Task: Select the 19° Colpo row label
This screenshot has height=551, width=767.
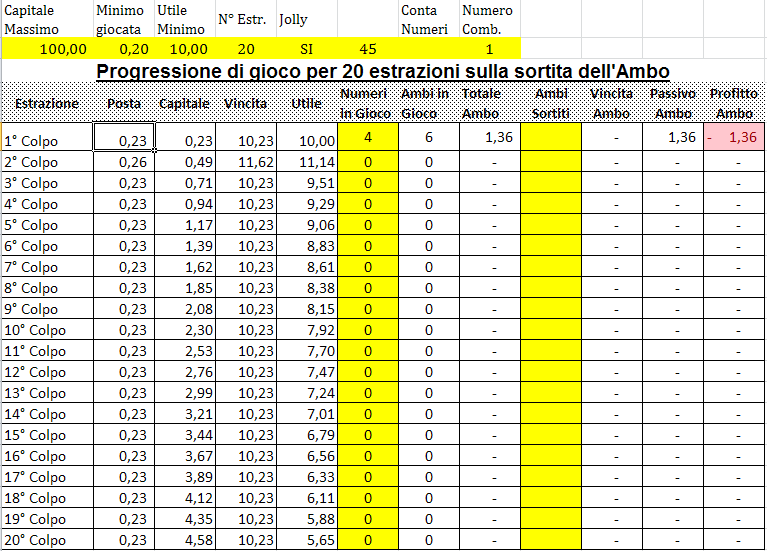Action: [x=47, y=519]
